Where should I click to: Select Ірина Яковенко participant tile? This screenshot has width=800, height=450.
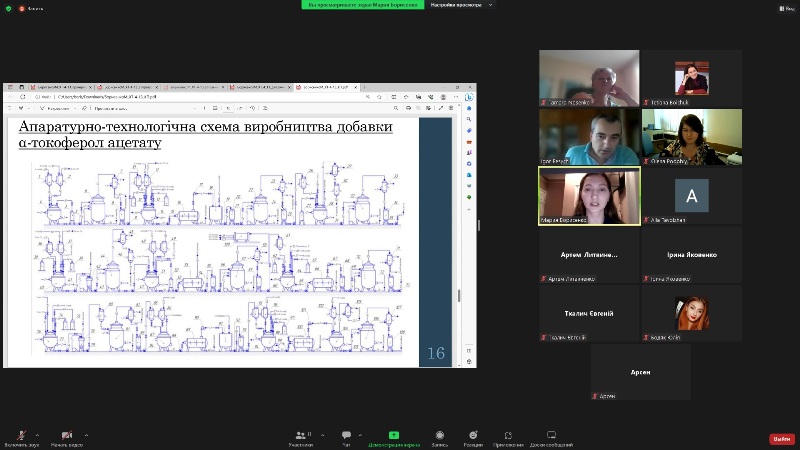point(691,255)
